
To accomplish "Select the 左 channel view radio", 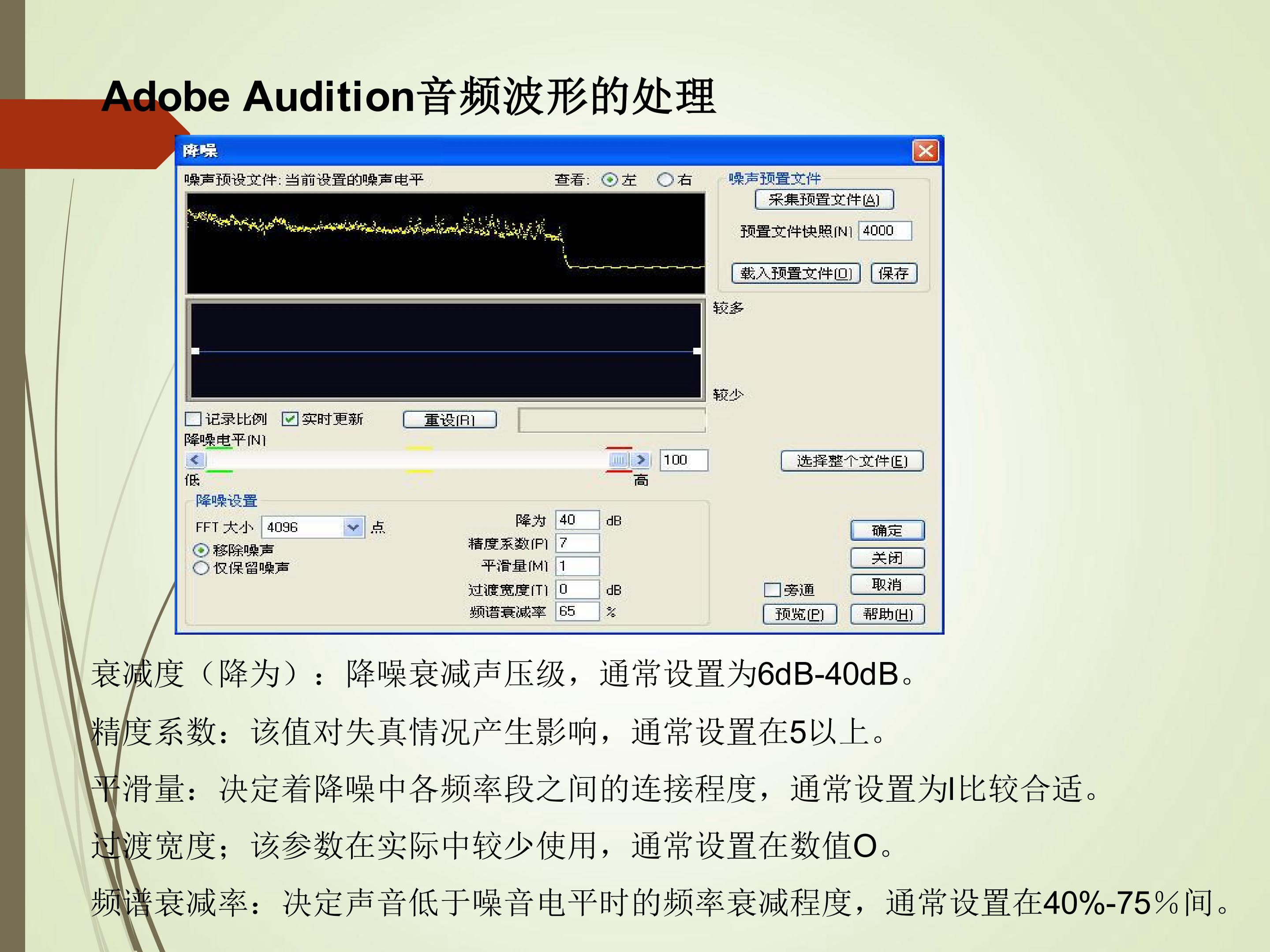I will point(609,180).
